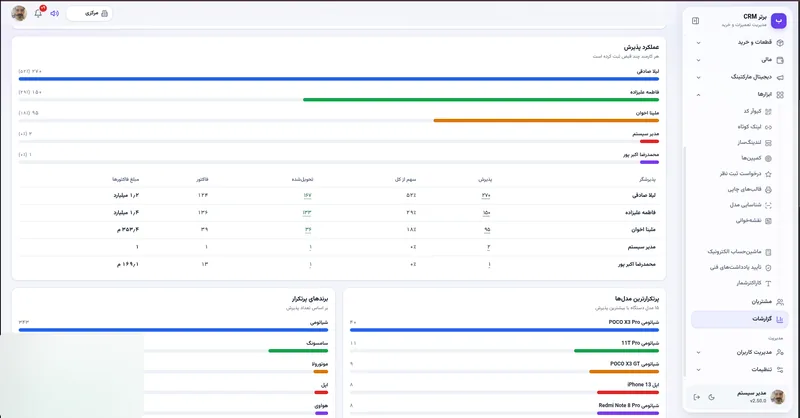Expand the قطعات و خرید menu chevron
Image resolution: width=800 pixels, height=418 pixels.
[x=698, y=43]
